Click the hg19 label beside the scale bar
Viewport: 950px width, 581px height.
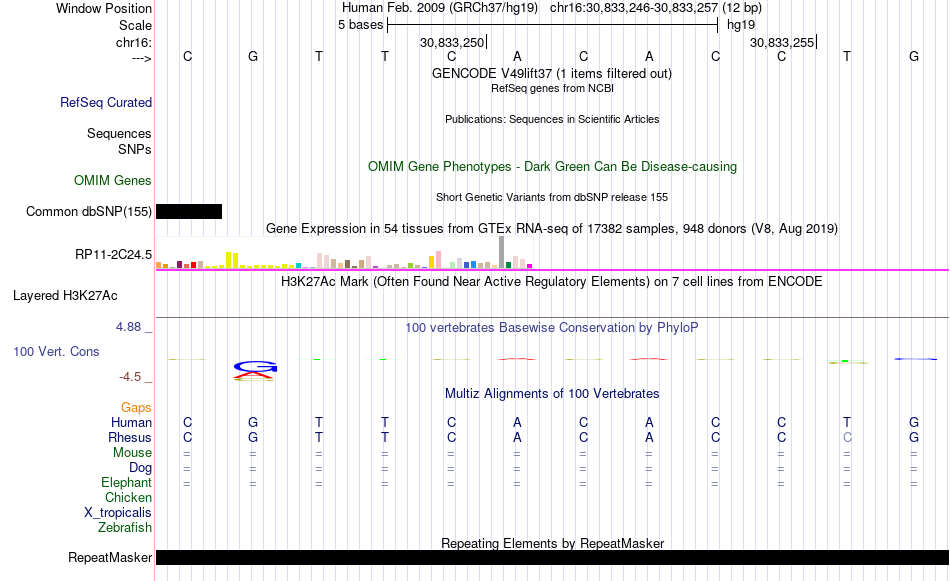pos(741,25)
